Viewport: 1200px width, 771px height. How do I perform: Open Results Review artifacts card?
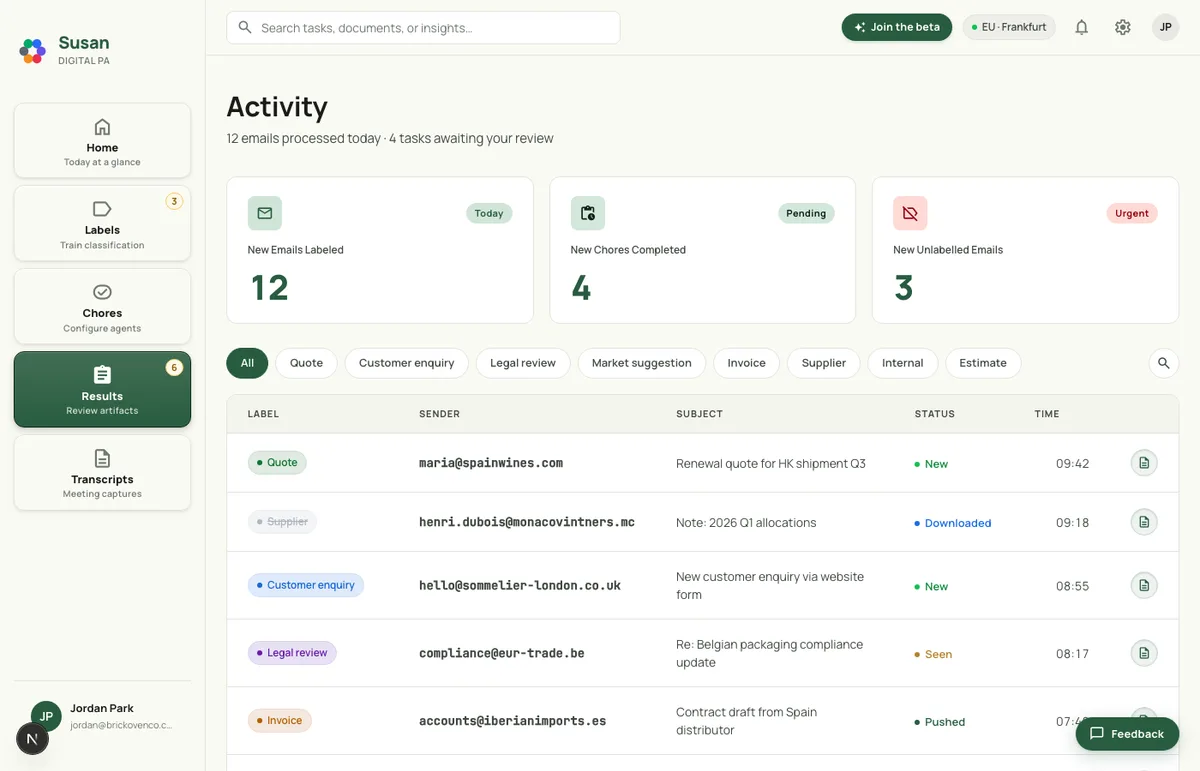pos(102,389)
